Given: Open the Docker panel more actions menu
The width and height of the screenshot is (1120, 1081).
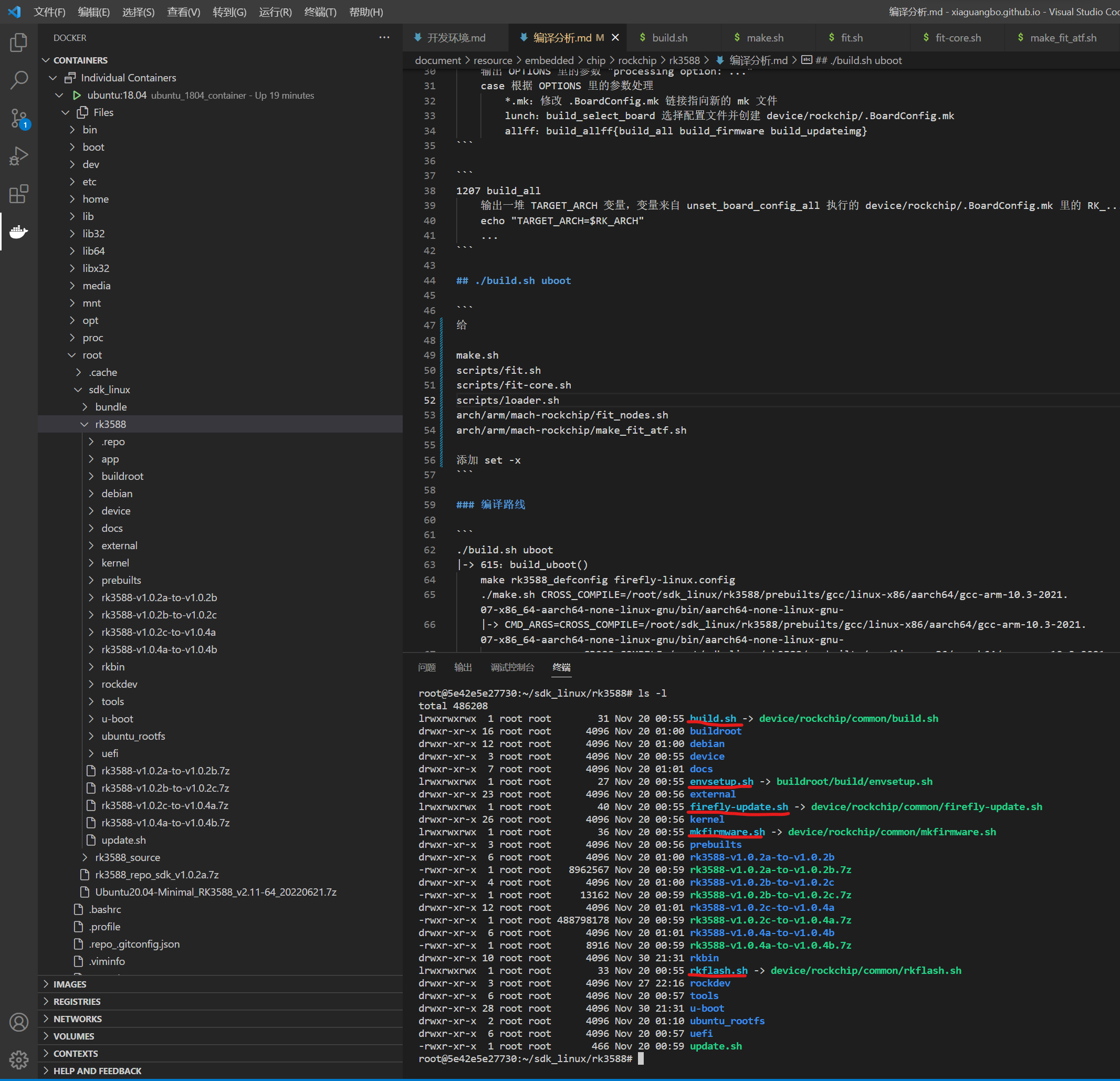Looking at the screenshot, I should [384, 37].
